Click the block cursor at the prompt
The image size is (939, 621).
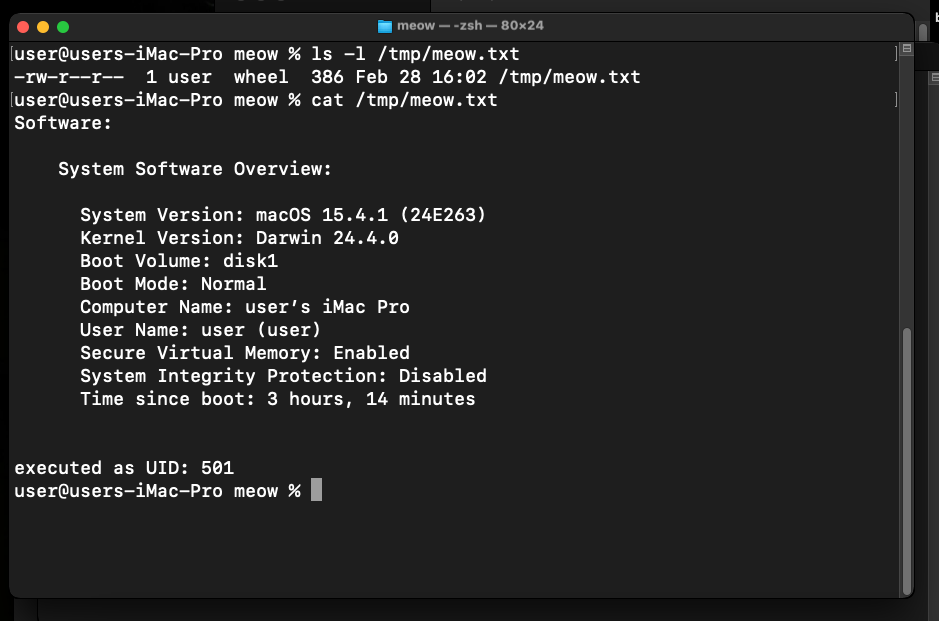[x=316, y=490]
